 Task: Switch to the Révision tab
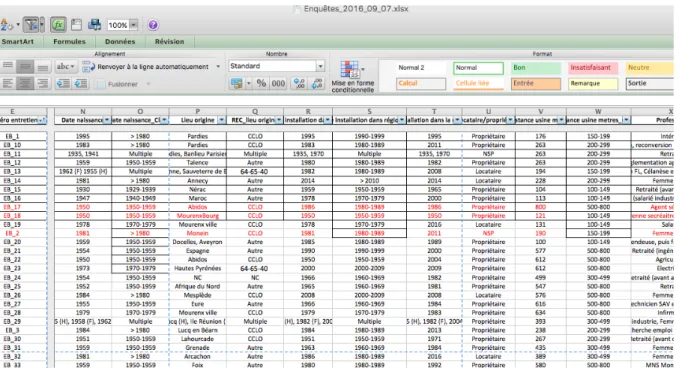[x=169, y=42]
